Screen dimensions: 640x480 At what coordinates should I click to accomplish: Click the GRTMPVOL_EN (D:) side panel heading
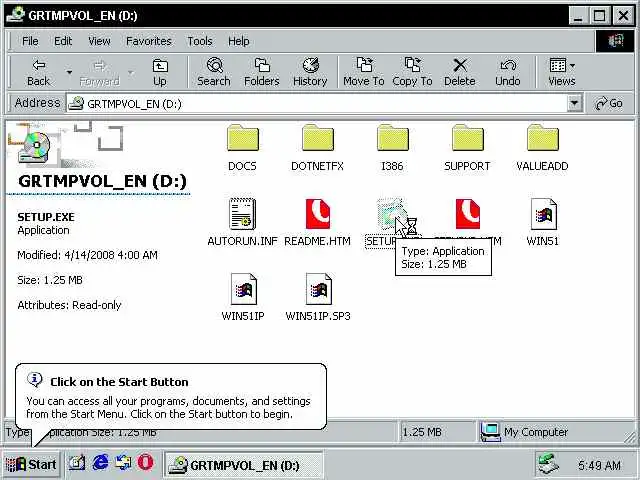102,181
